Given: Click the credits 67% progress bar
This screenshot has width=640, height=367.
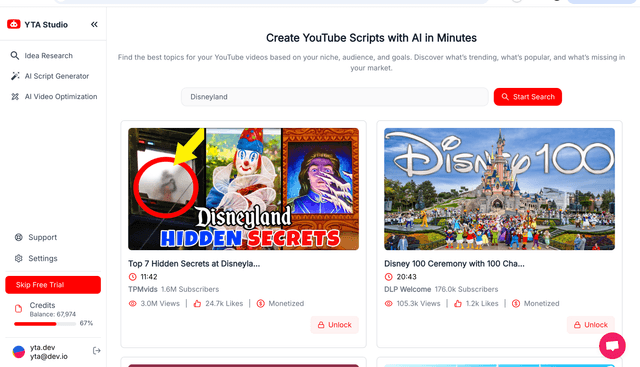Looking at the screenshot, I should click(x=45, y=324).
